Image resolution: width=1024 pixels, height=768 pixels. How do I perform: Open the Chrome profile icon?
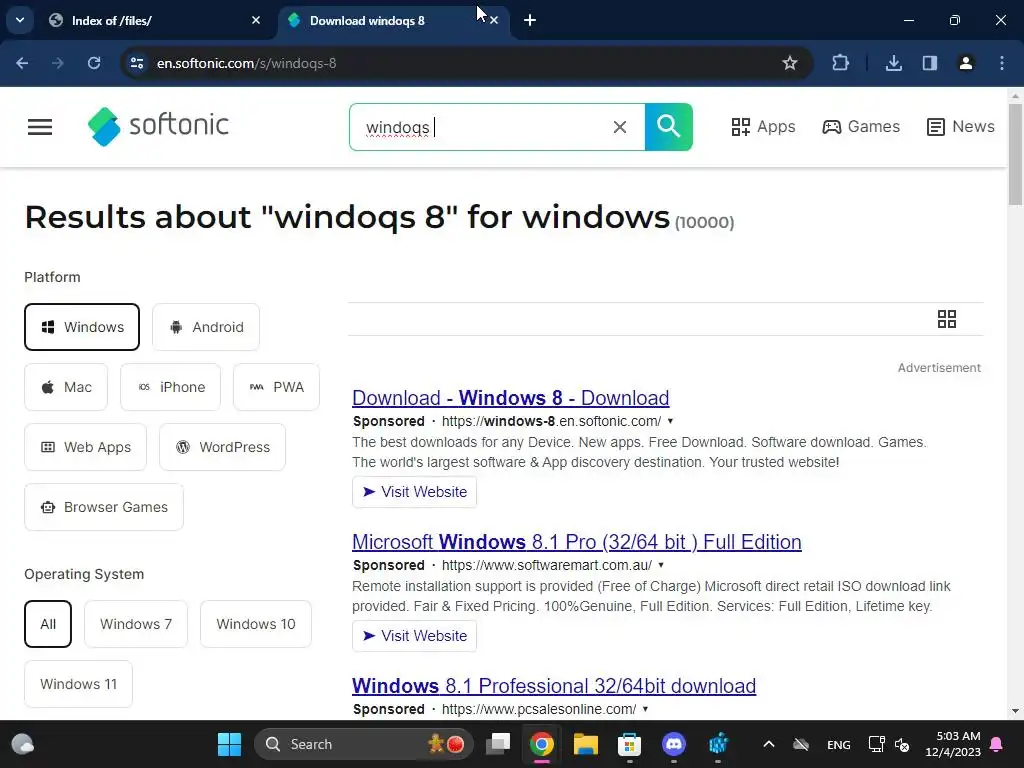point(966,63)
